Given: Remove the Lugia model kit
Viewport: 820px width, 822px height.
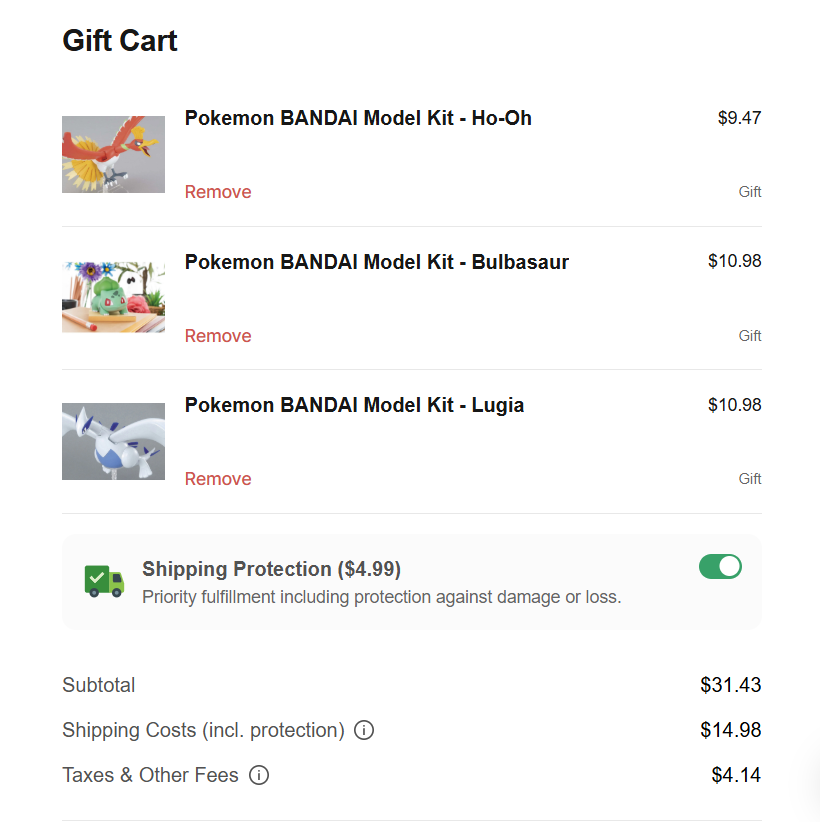Looking at the screenshot, I should click(218, 479).
